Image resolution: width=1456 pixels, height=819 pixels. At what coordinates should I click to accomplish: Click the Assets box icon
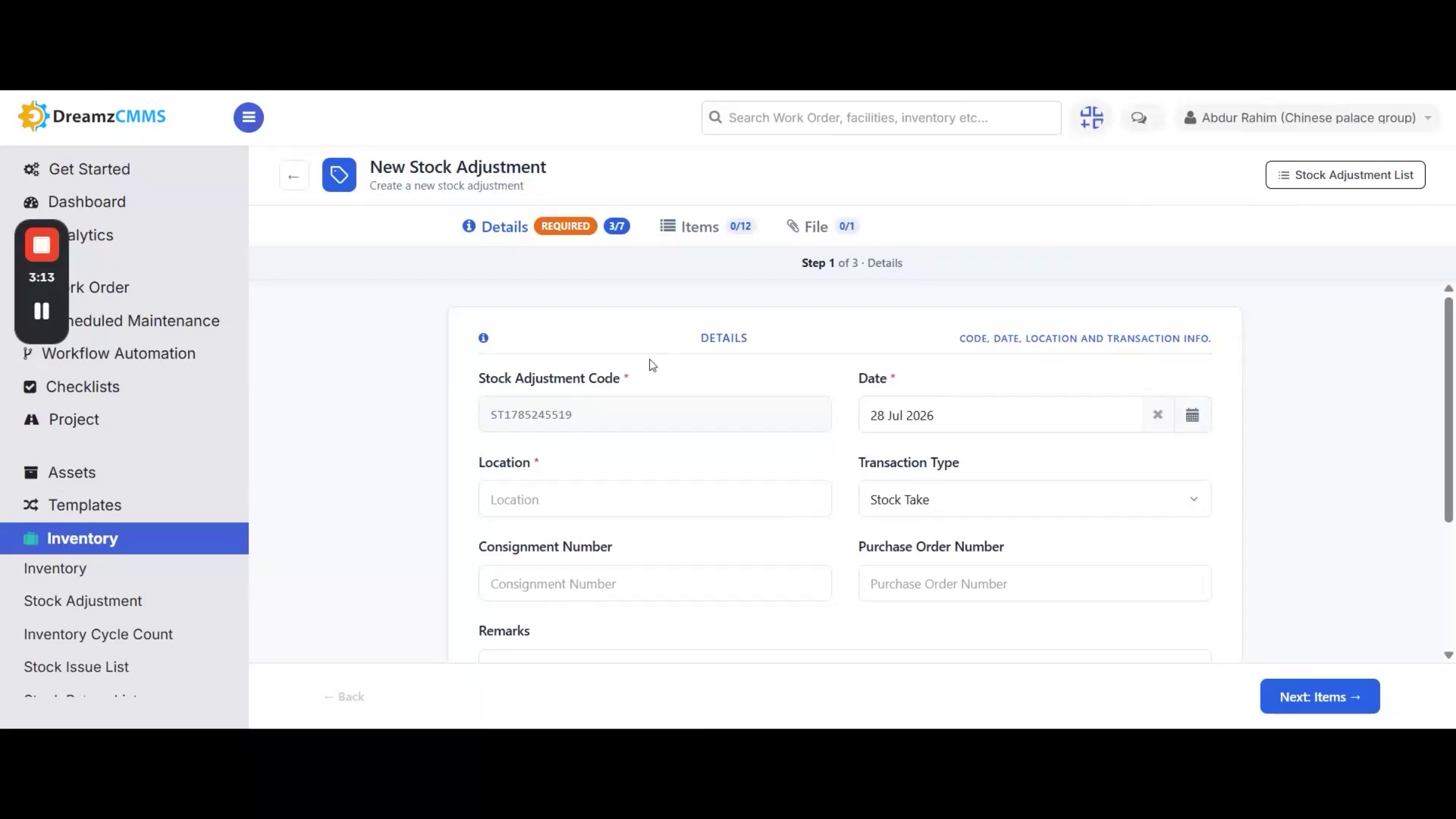(x=31, y=473)
